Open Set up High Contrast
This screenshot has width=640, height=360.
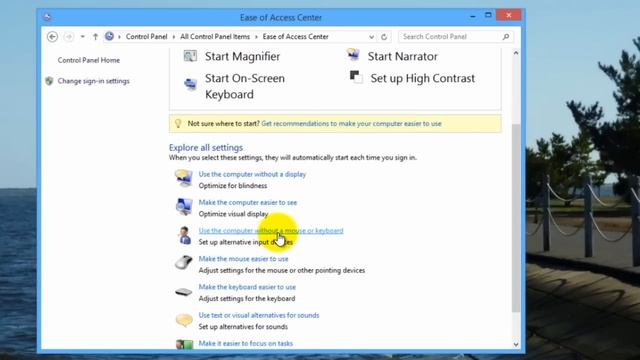[x=422, y=78]
